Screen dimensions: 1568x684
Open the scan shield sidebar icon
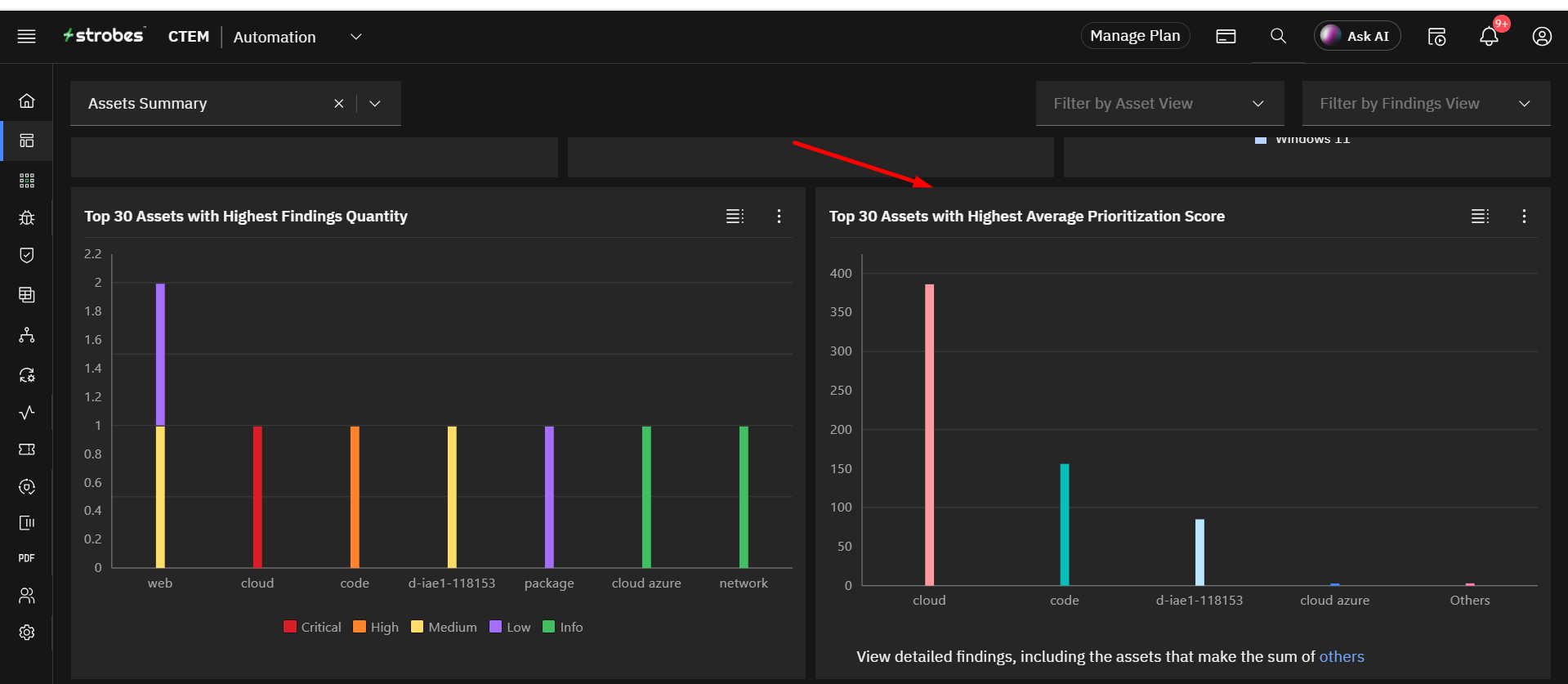pos(27,487)
